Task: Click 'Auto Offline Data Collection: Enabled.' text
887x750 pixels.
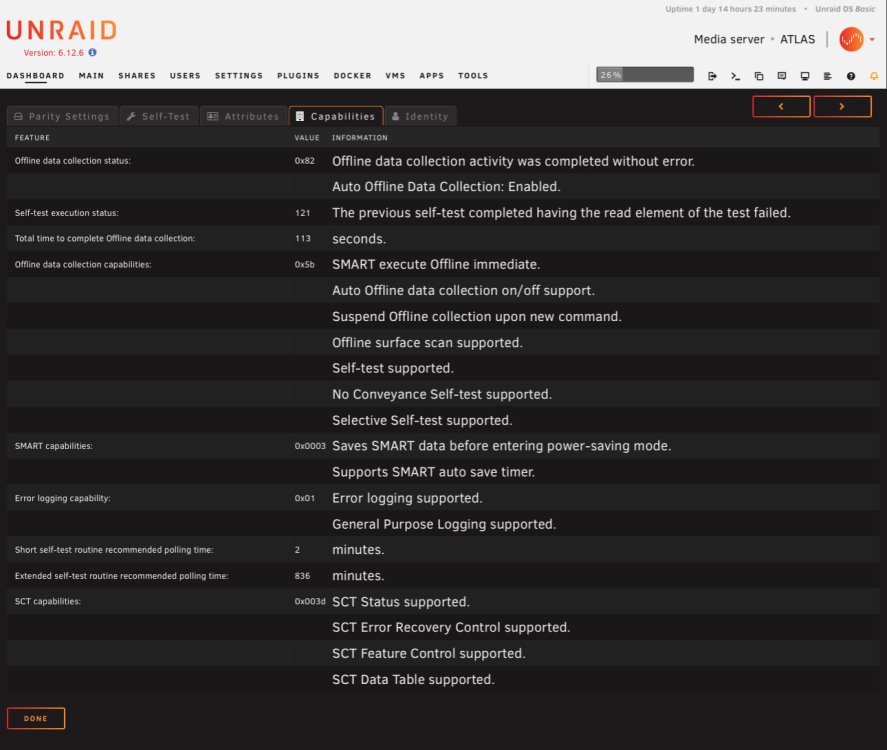Action: pos(446,187)
